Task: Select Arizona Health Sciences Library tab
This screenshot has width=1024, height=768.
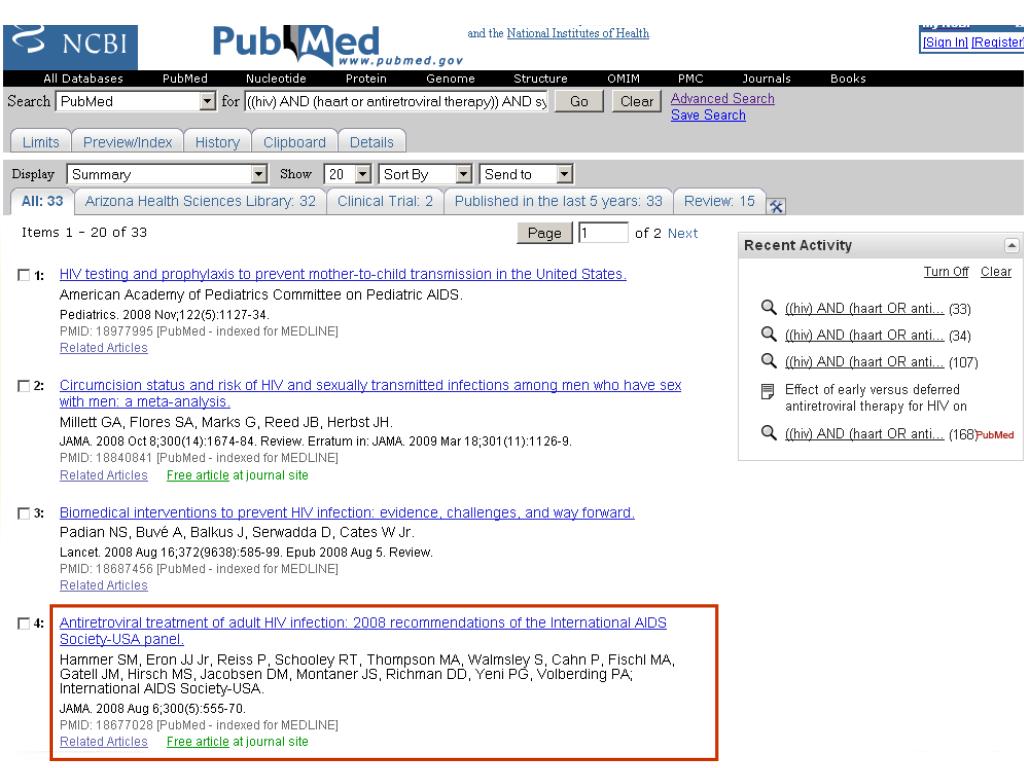Action: pyautogui.click(x=200, y=201)
